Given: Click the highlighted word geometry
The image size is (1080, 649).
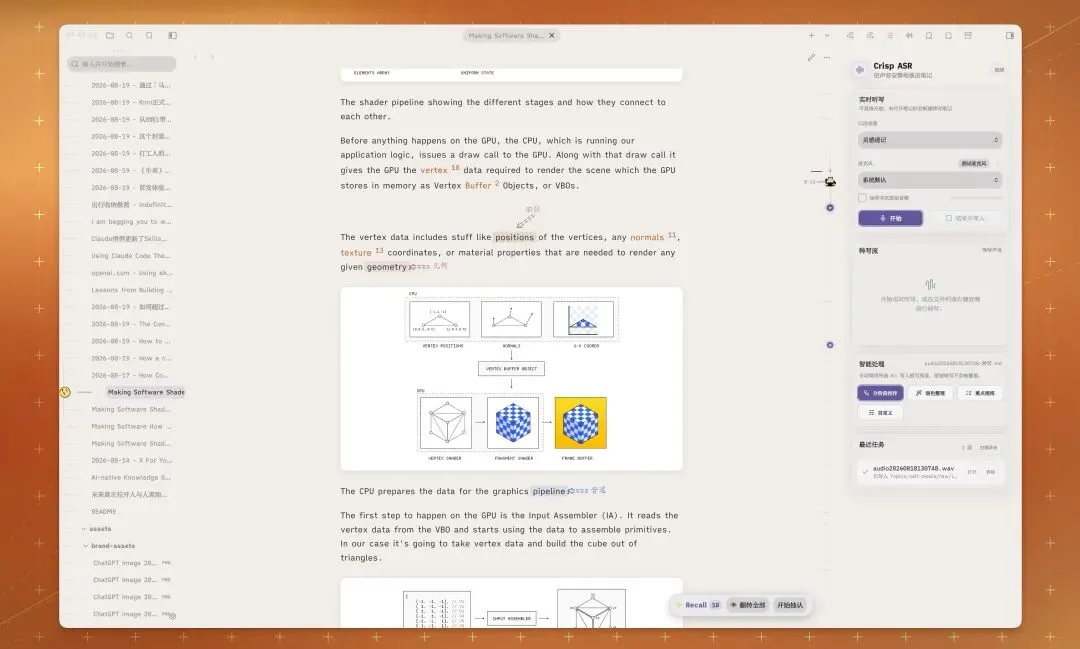Looking at the screenshot, I should (x=386, y=267).
